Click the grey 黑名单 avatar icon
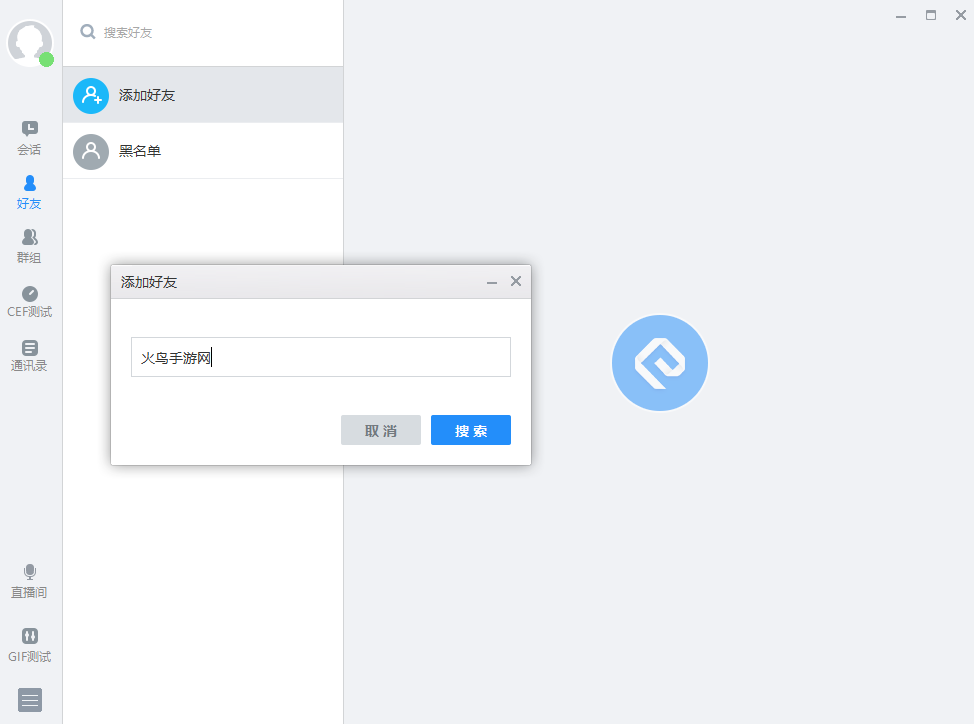974x724 pixels. [x=91, y=152]
